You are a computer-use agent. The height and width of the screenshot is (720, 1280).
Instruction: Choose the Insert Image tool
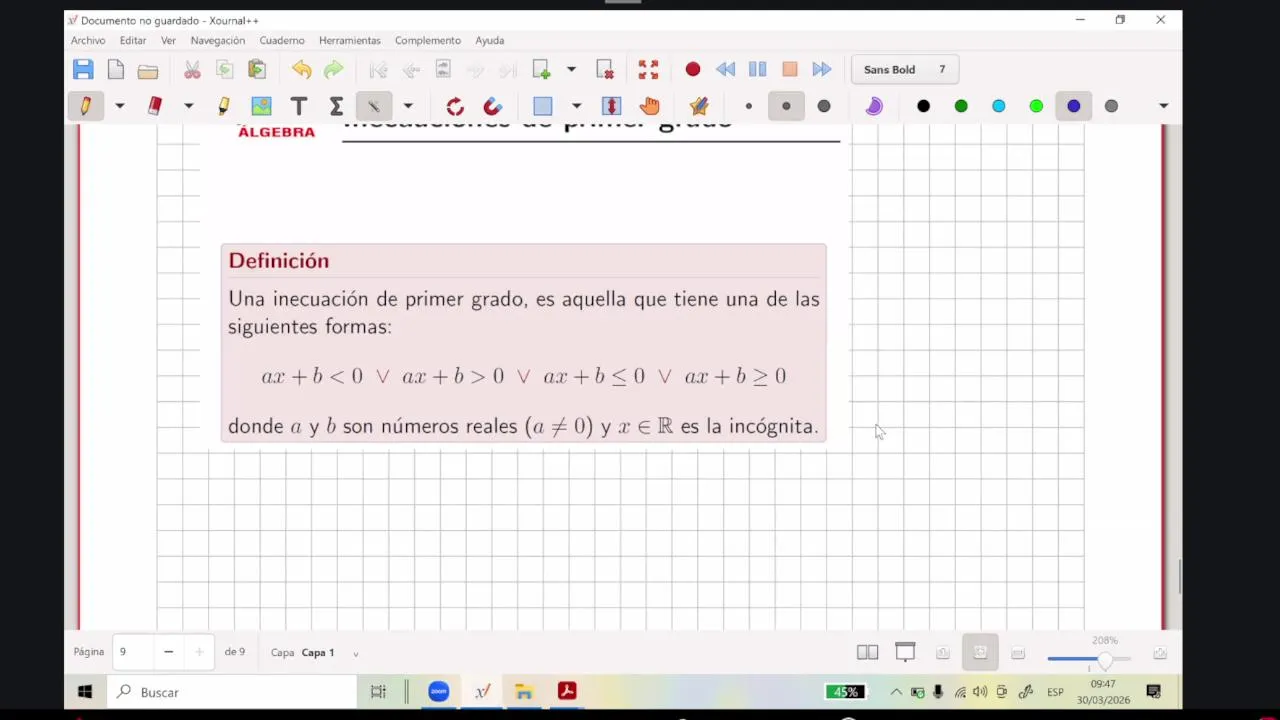[261, 106]
